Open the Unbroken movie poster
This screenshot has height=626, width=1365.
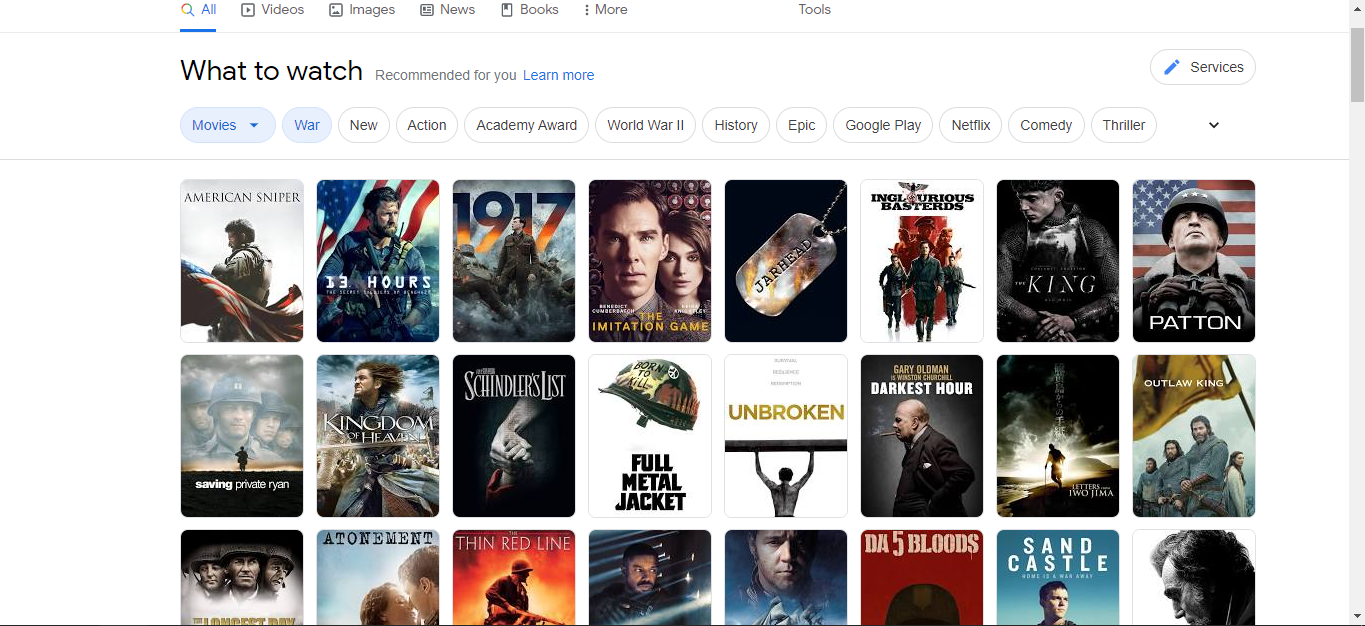[x=786, y=436]
